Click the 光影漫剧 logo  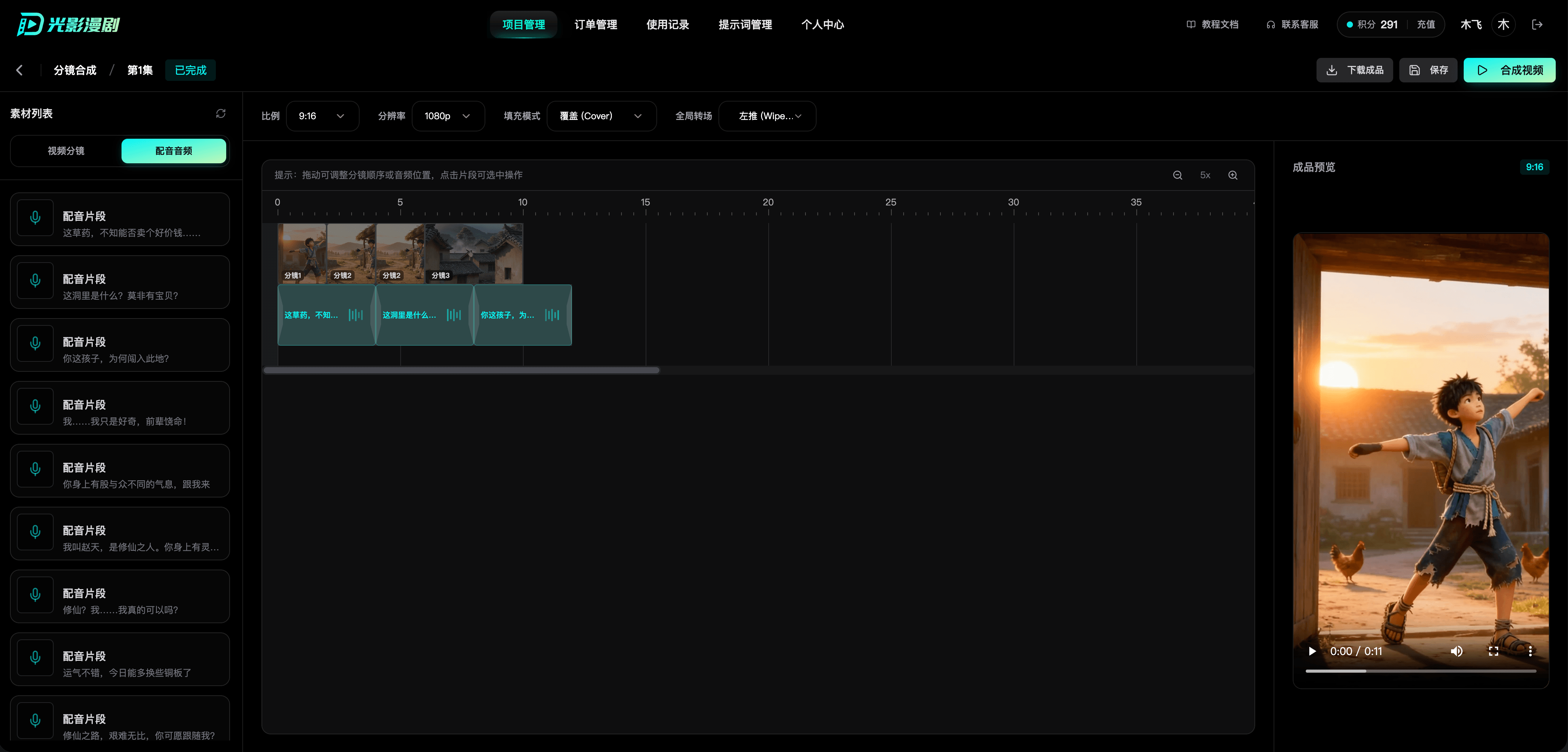click(68, 24)
